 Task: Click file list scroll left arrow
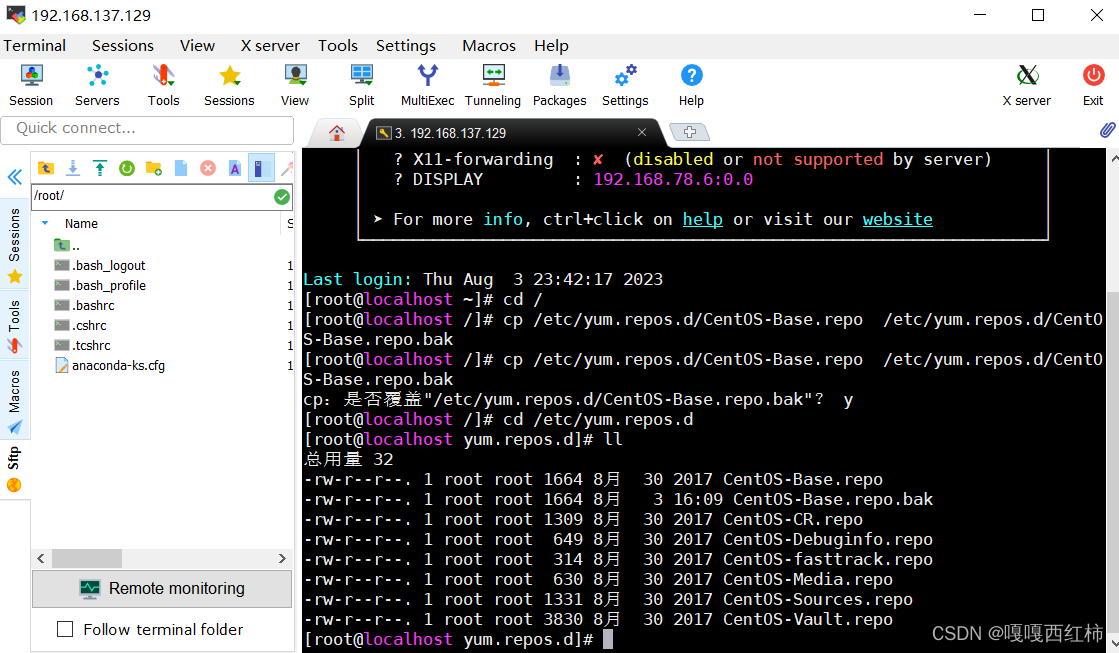coord(41,558)
